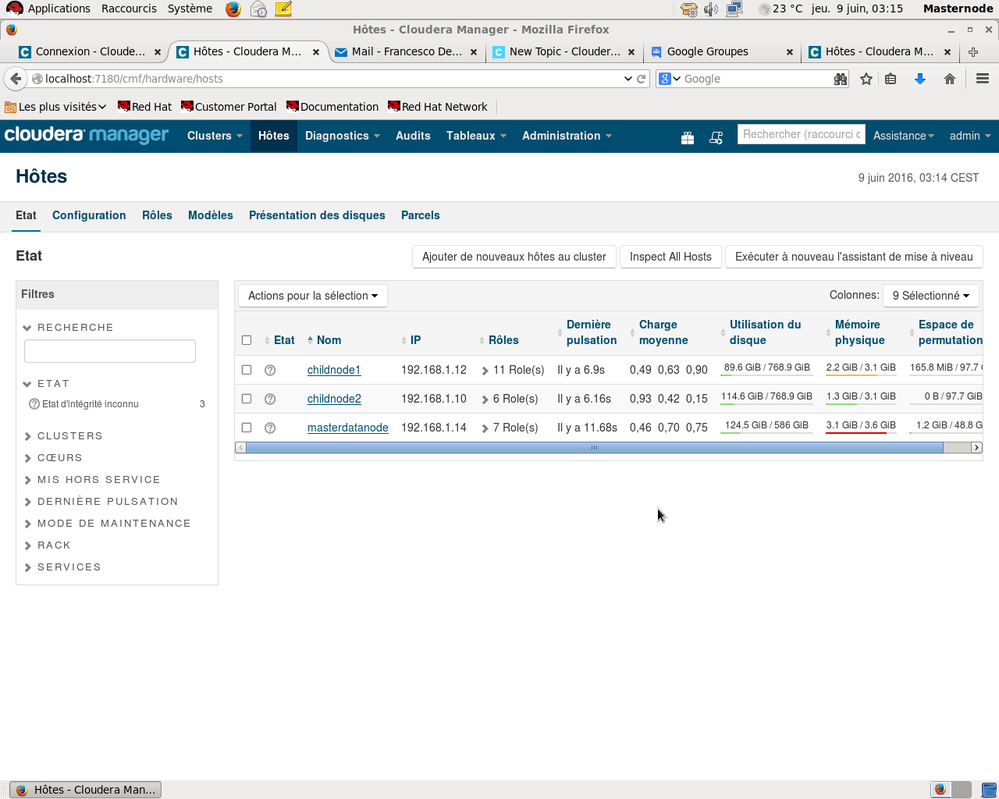
Task: Expand the SERVICES filter section
Action: (x=62, y=567)
